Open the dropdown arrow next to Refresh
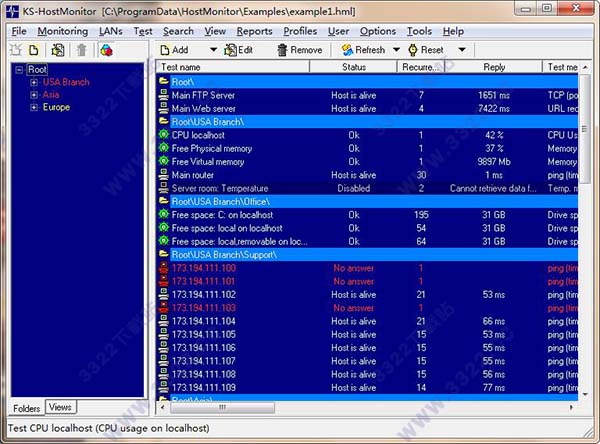Screen dimensions: 600x444 pyautogui.click(x=396, y=50)
